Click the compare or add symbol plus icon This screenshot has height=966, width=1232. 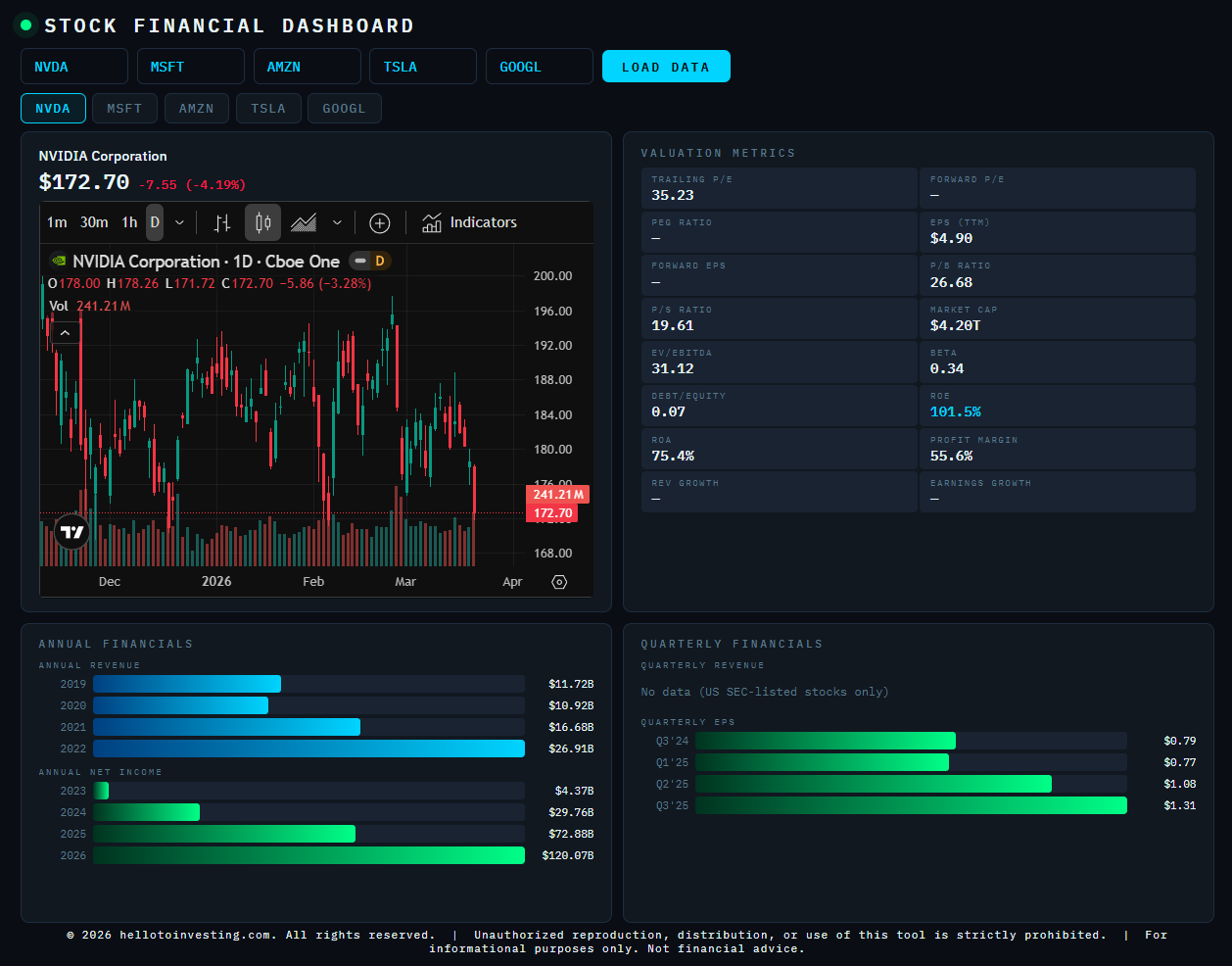380,222
